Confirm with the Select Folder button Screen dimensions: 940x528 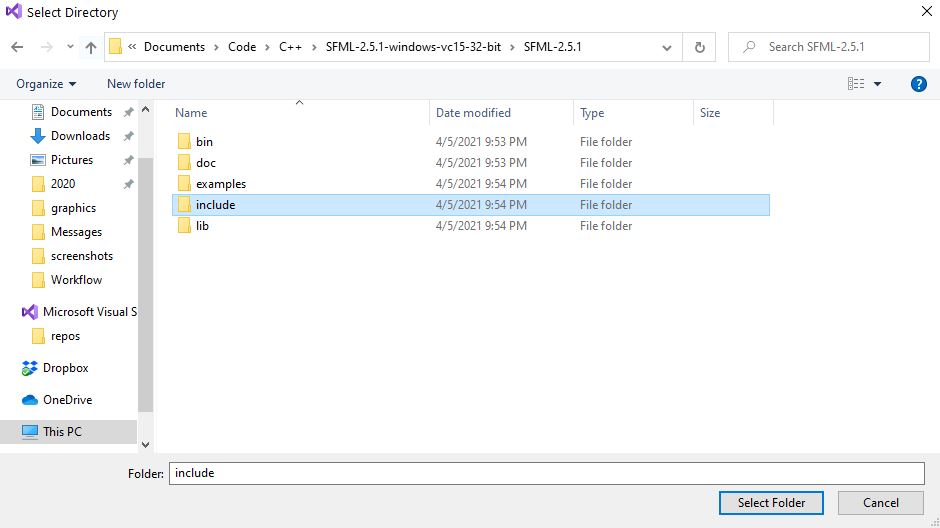(x=771, y=503)
